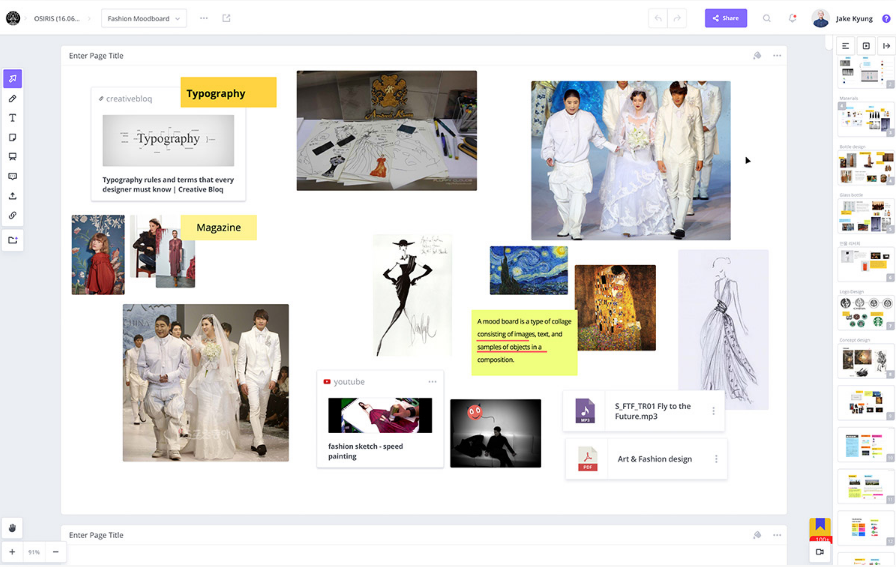Open the fashion sketch speed painting video
896x567 pixels.
(380, 420)
